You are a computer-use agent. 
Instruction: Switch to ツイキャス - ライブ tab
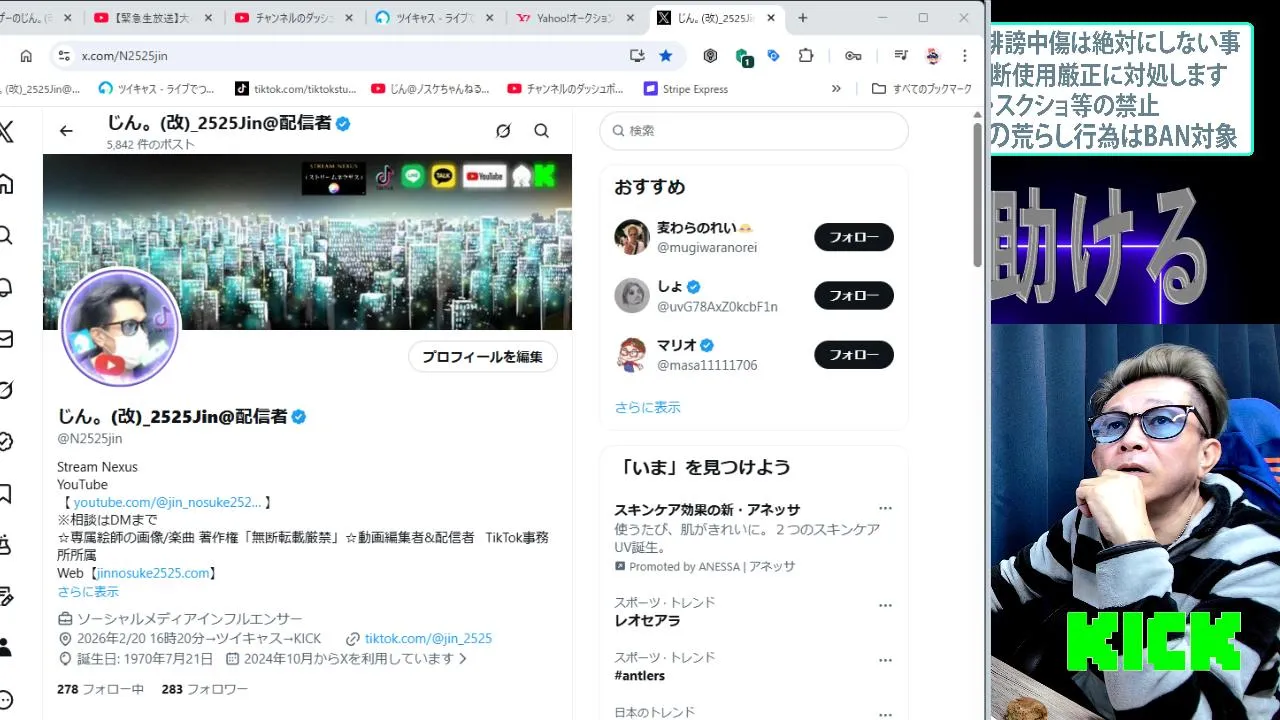click(x=435, y=18)
